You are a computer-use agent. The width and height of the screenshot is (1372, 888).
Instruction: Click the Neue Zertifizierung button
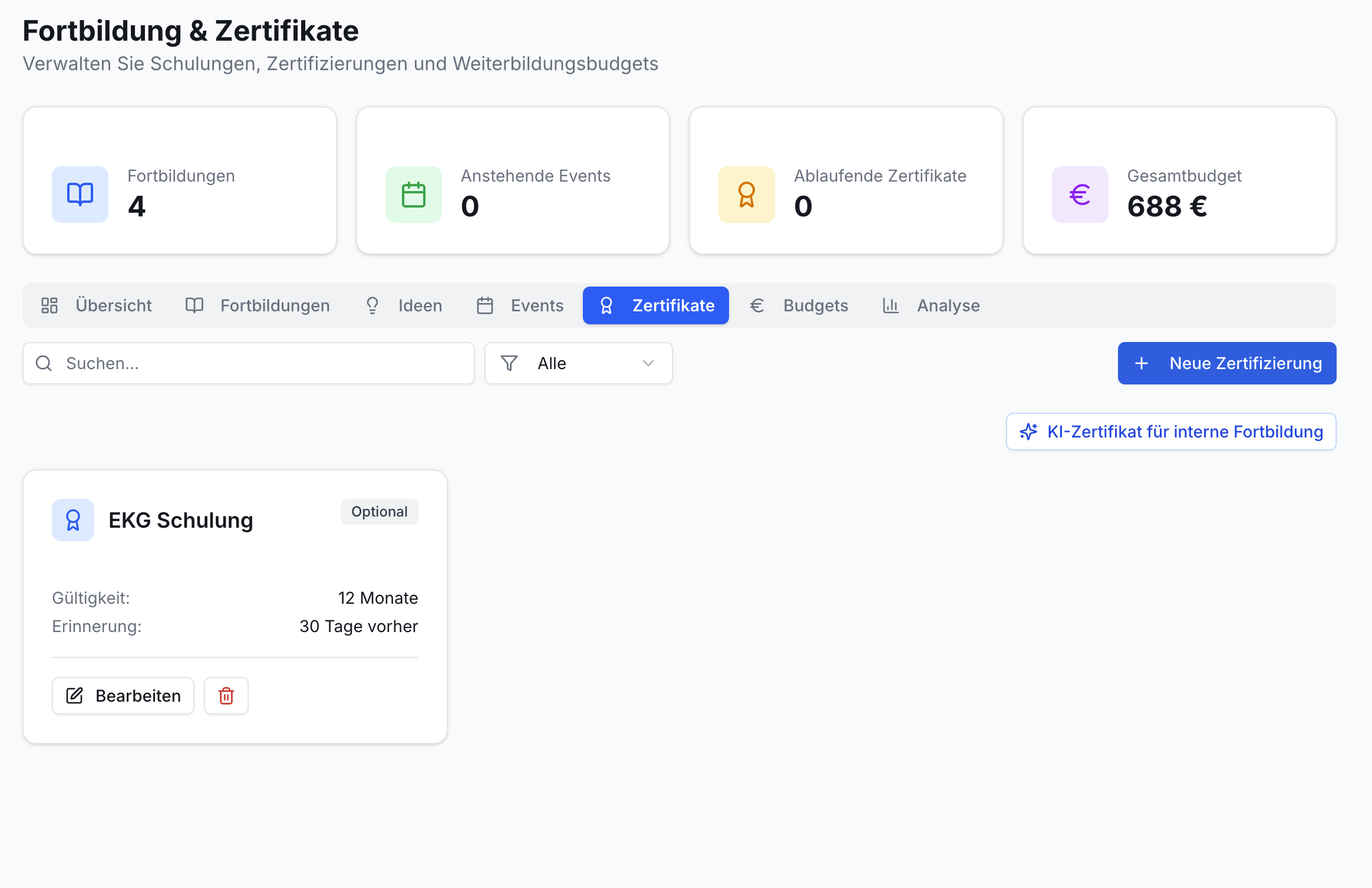1227,363
